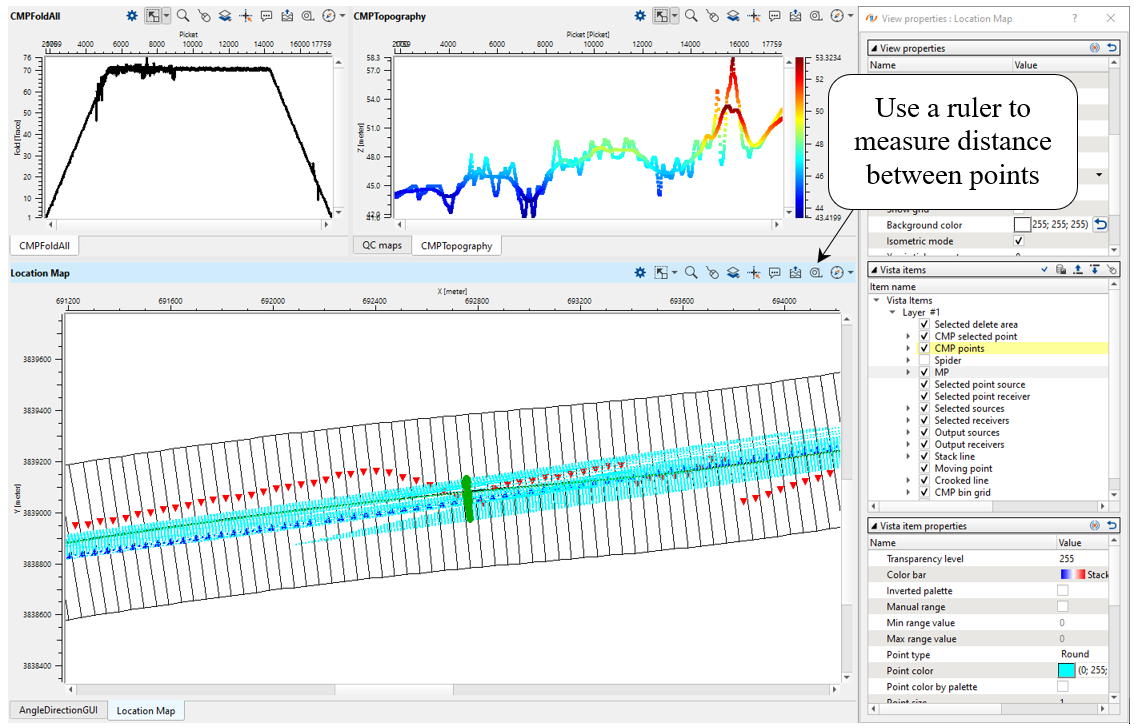Enable the Spider item checkbox
Image resolution: width=1134 pixels, height=728 pixels.
tap(924, 360)
